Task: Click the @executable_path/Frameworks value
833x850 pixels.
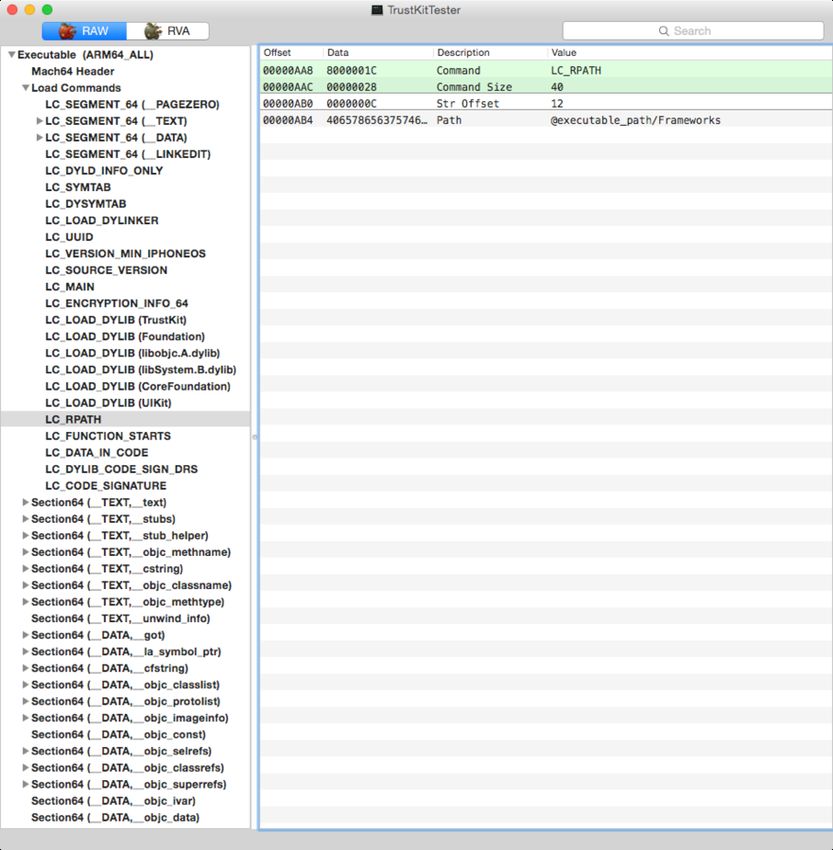Action: pyautogui.click(x=635, y=120)
